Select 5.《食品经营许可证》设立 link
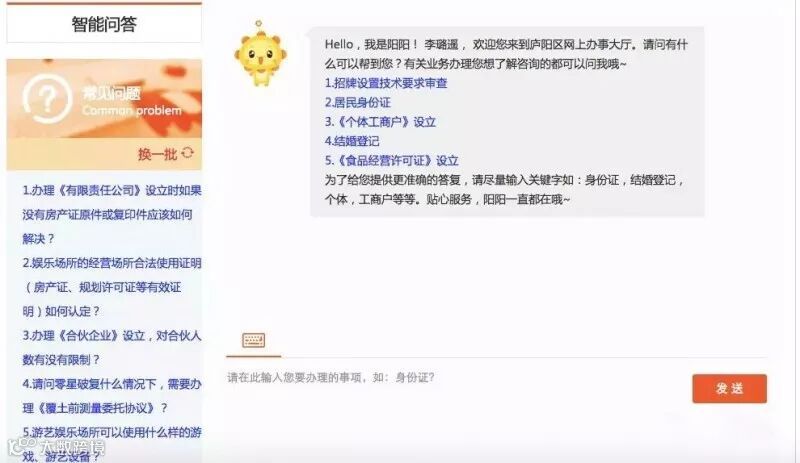The height and width of the screenshot is (463, 800). (x=392, y=161)
